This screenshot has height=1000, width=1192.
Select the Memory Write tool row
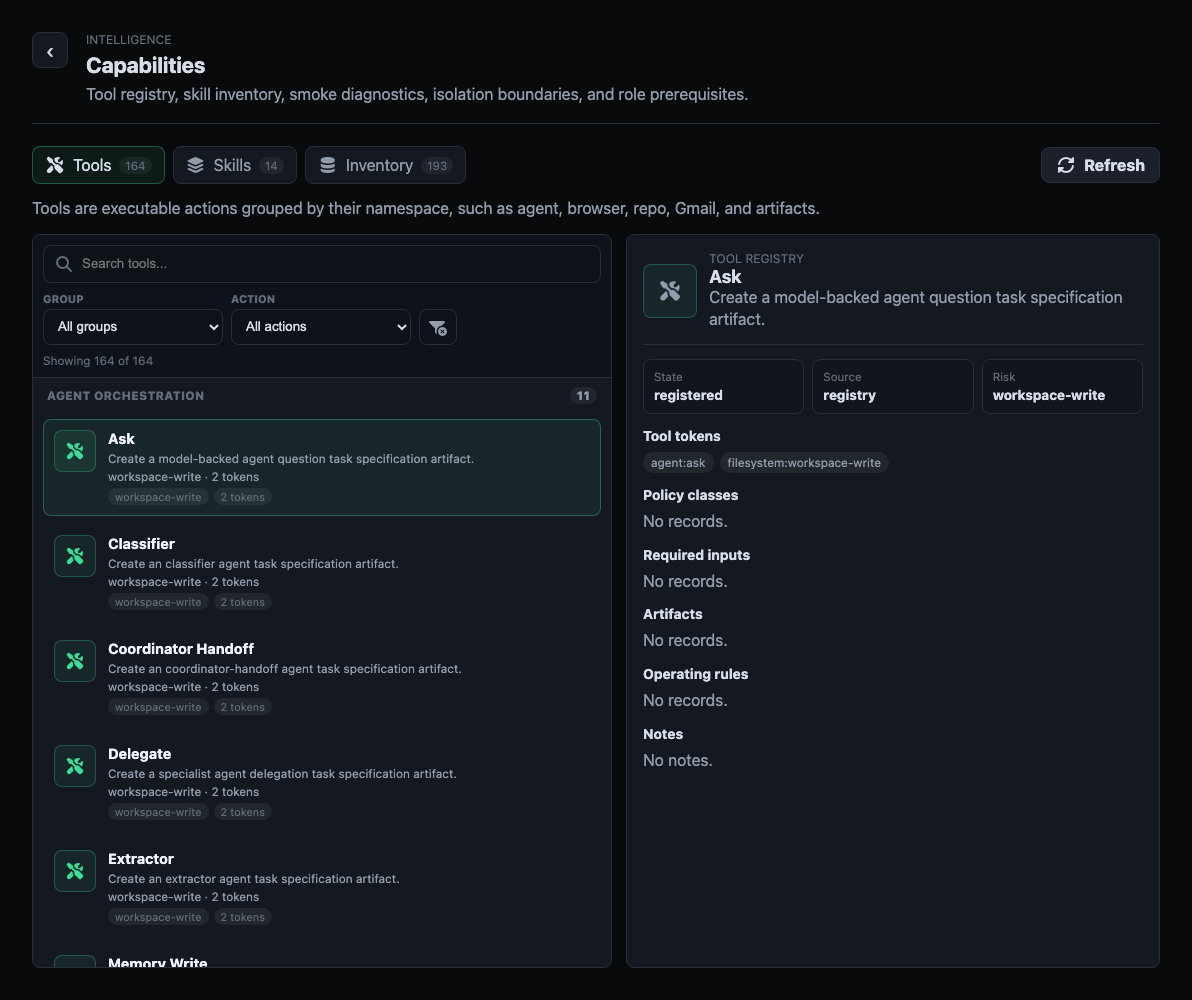coord(322,957)
